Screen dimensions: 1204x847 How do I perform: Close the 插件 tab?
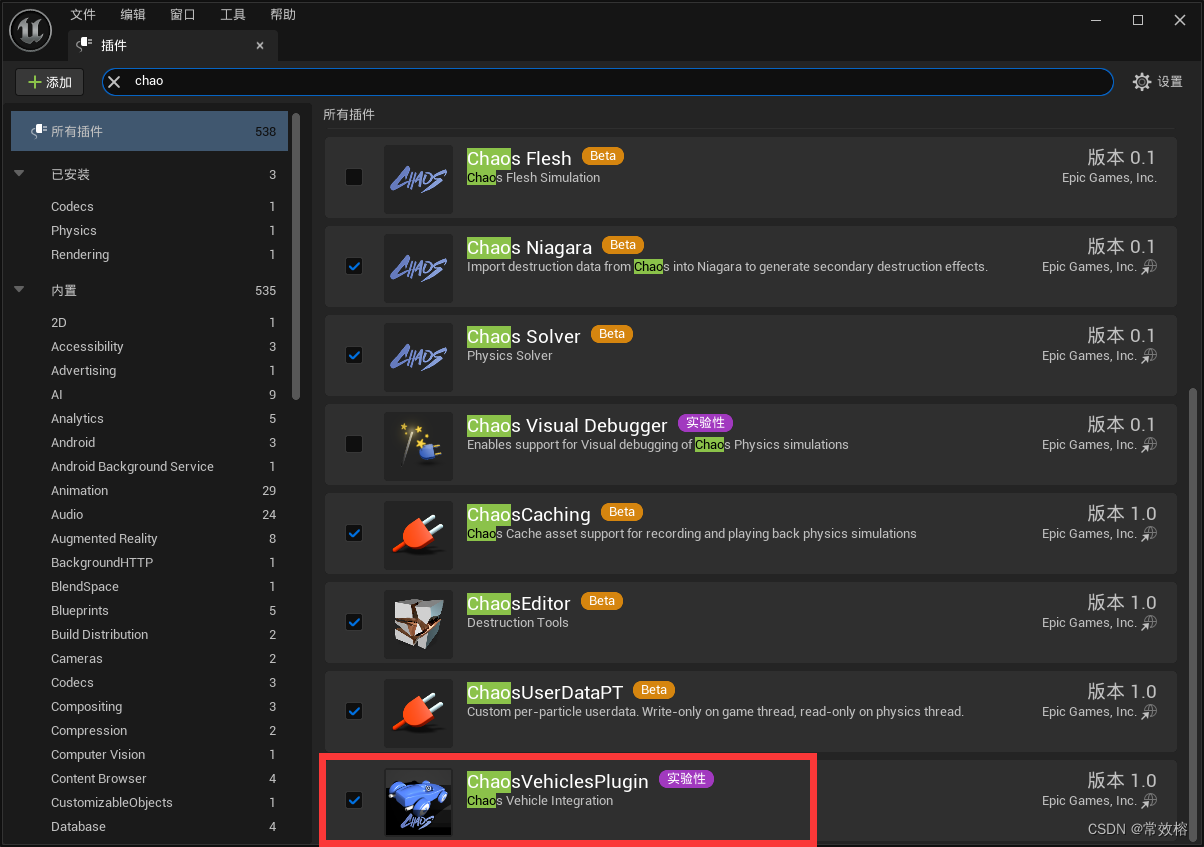point(260,46)
